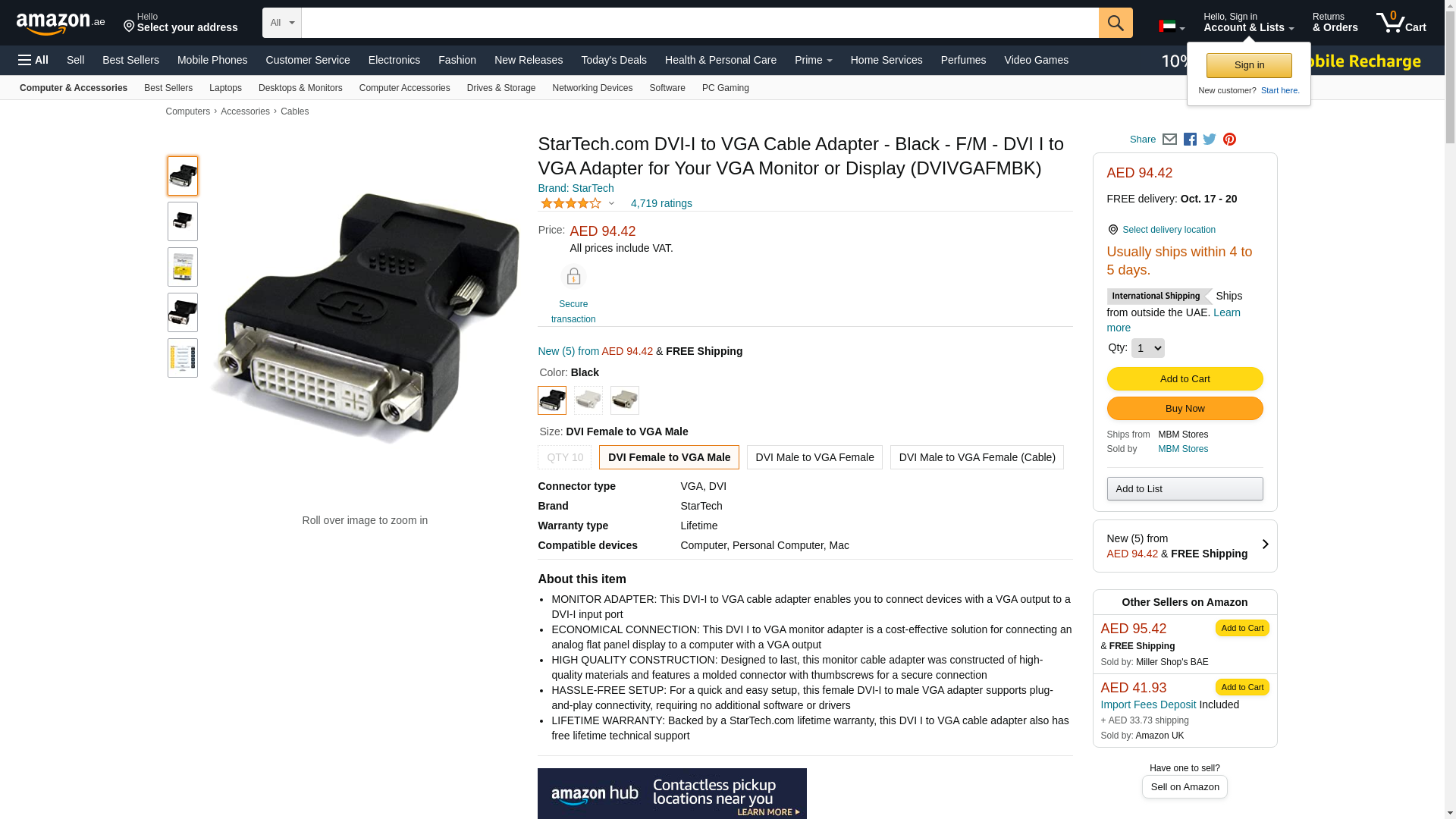Share product via email icon
The height and width of the screenshot is (819, 1456).
[1169, 140]
